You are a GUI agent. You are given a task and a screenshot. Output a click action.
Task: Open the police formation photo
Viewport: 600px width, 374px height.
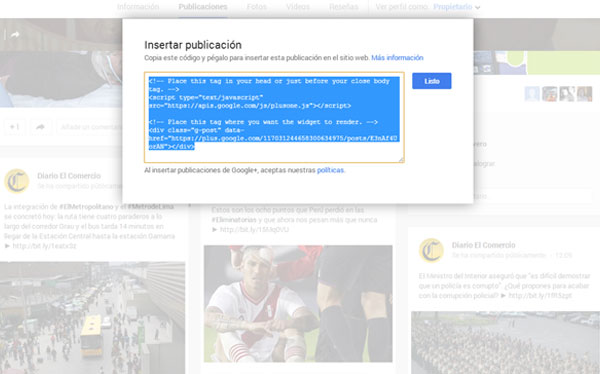click(x=505, y=343)
